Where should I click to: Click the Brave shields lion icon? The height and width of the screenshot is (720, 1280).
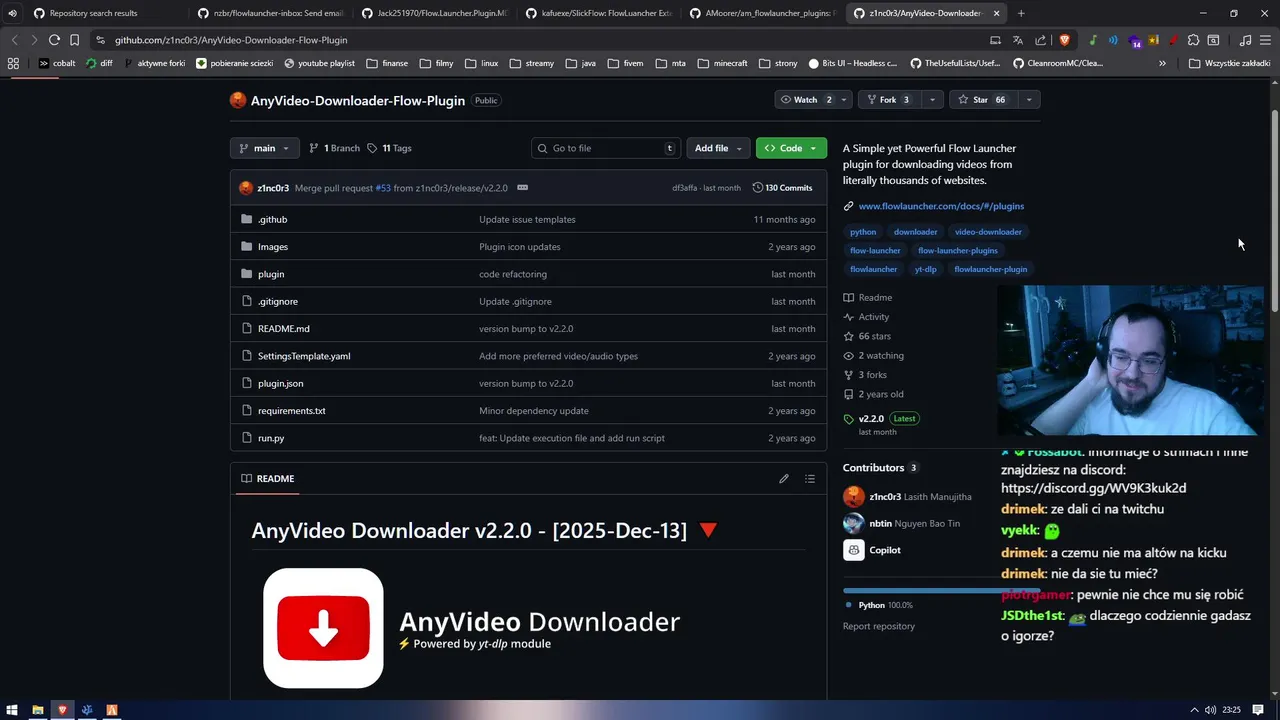(1063, 40)
